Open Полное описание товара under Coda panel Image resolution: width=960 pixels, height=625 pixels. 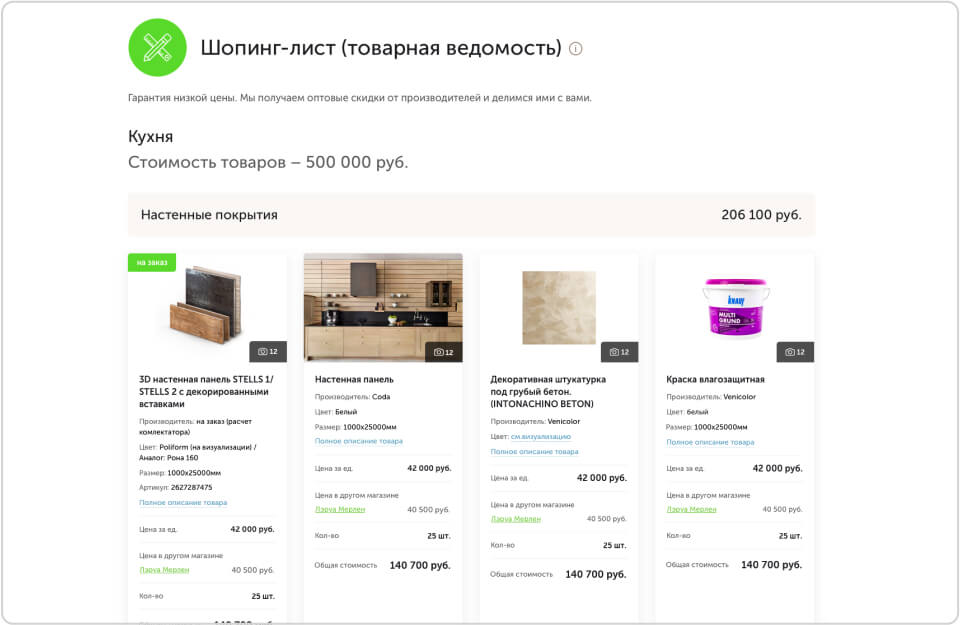pyautogui.click(x=359, y=441)
